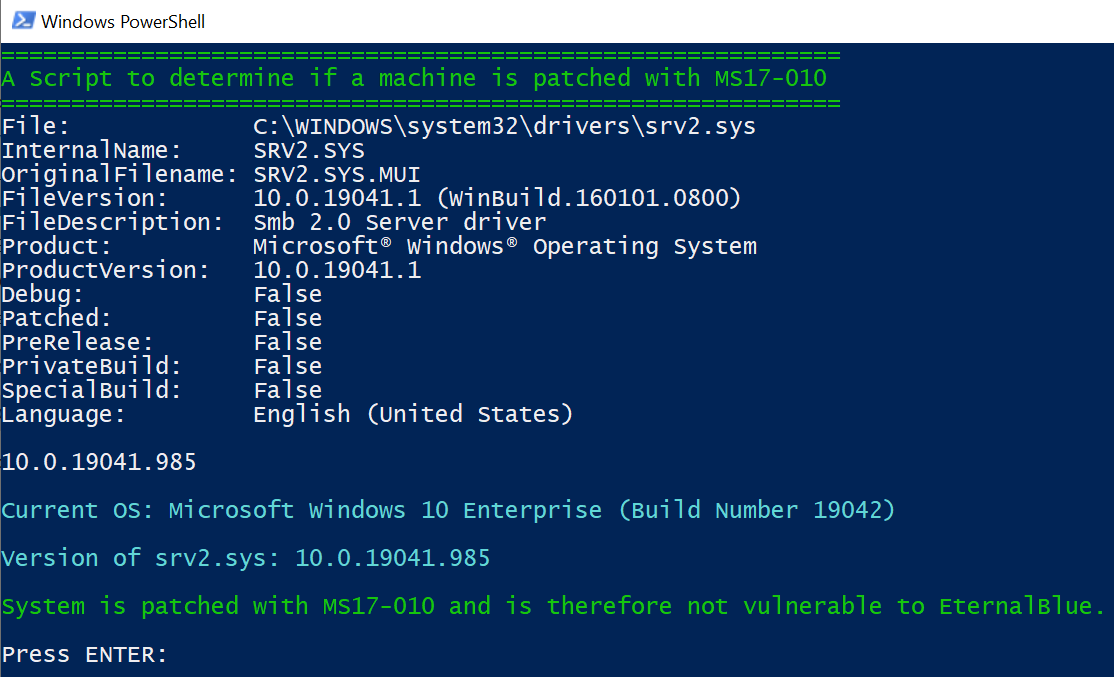The width and height of the screenshot is (1114, 677).
Task: Click the standalone 10.0.19041.985 version line
Action: click(x=99, y=462)
